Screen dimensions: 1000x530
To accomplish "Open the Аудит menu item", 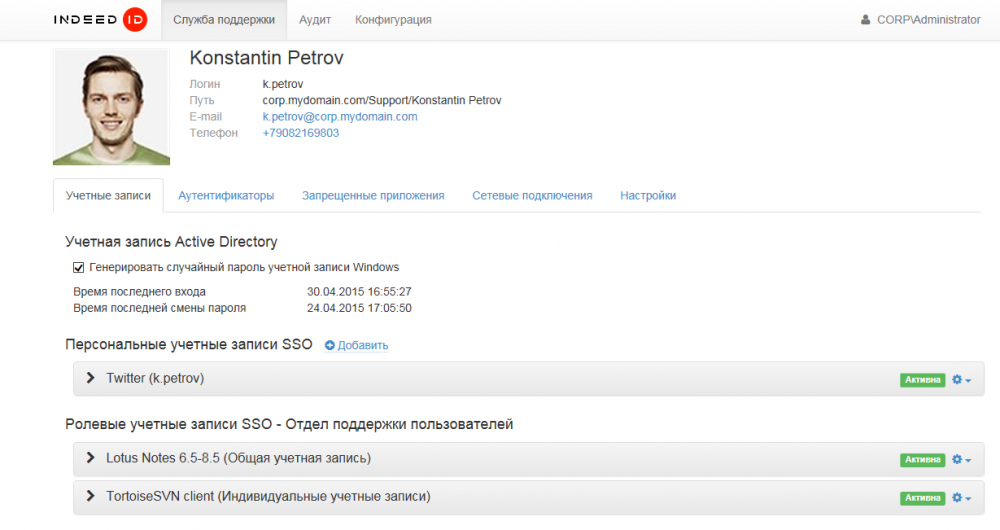I will 315,20.
